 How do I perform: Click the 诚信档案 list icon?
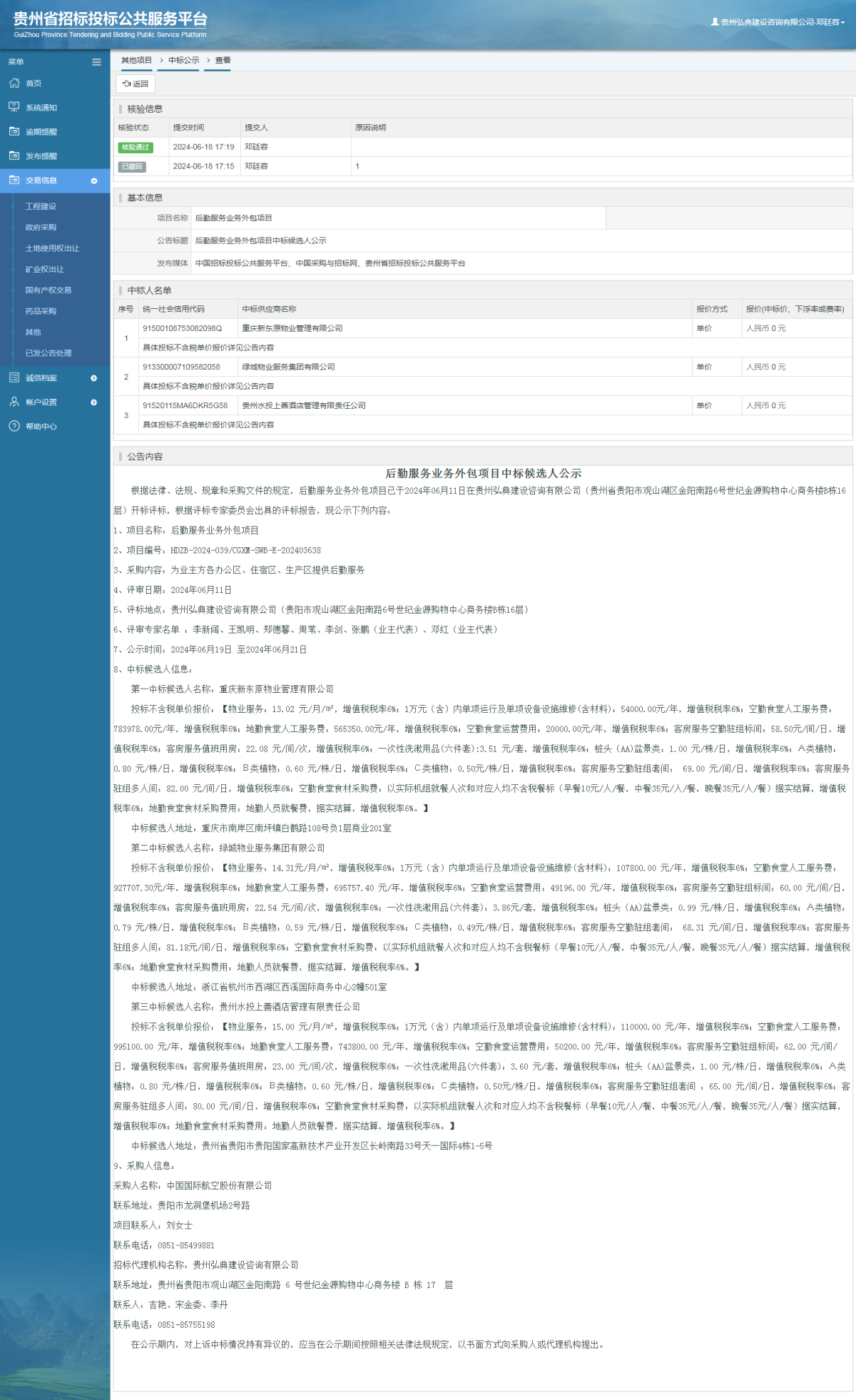click(14, 377)
